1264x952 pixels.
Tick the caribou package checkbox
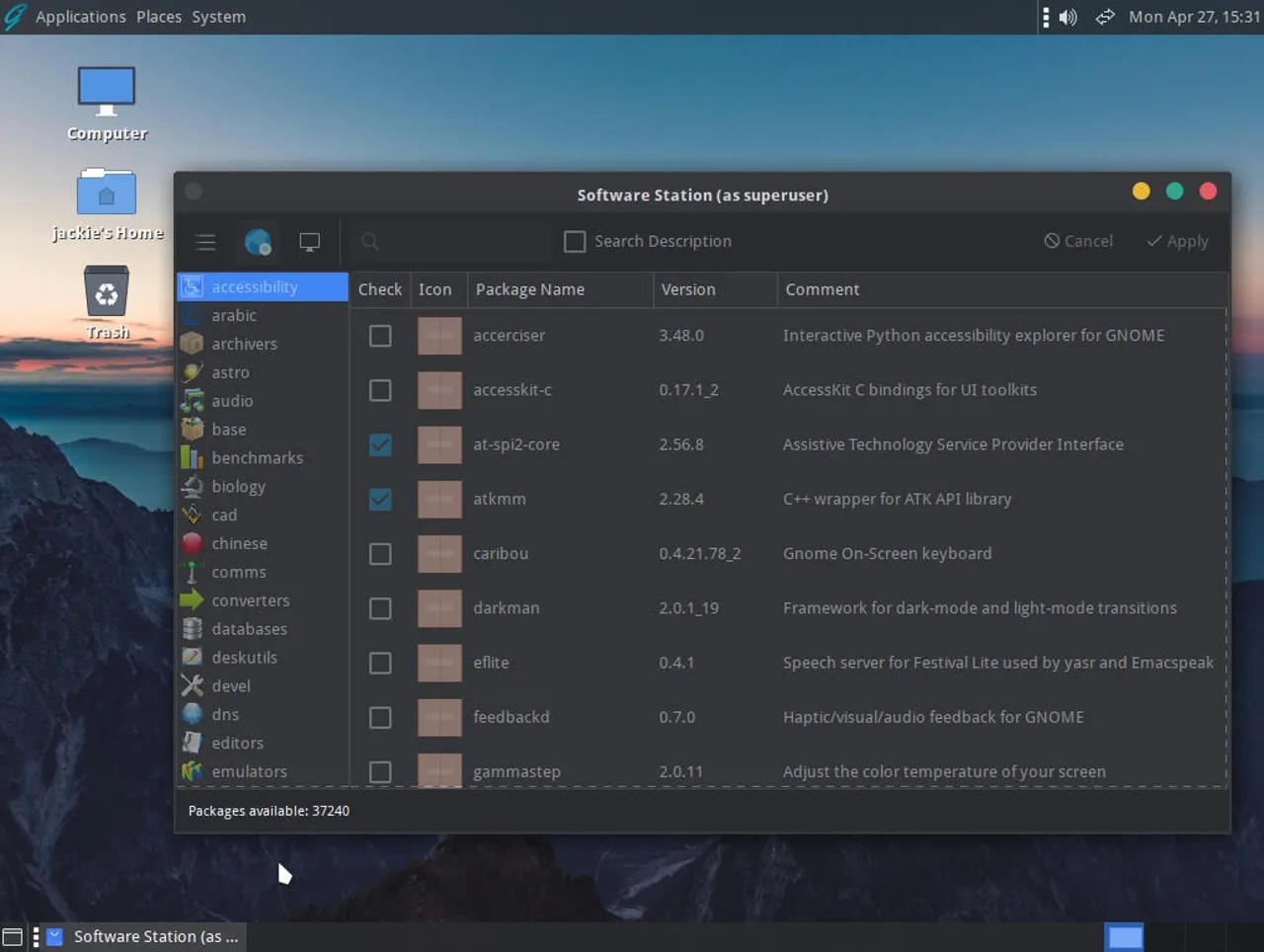[x=380, y=554]
